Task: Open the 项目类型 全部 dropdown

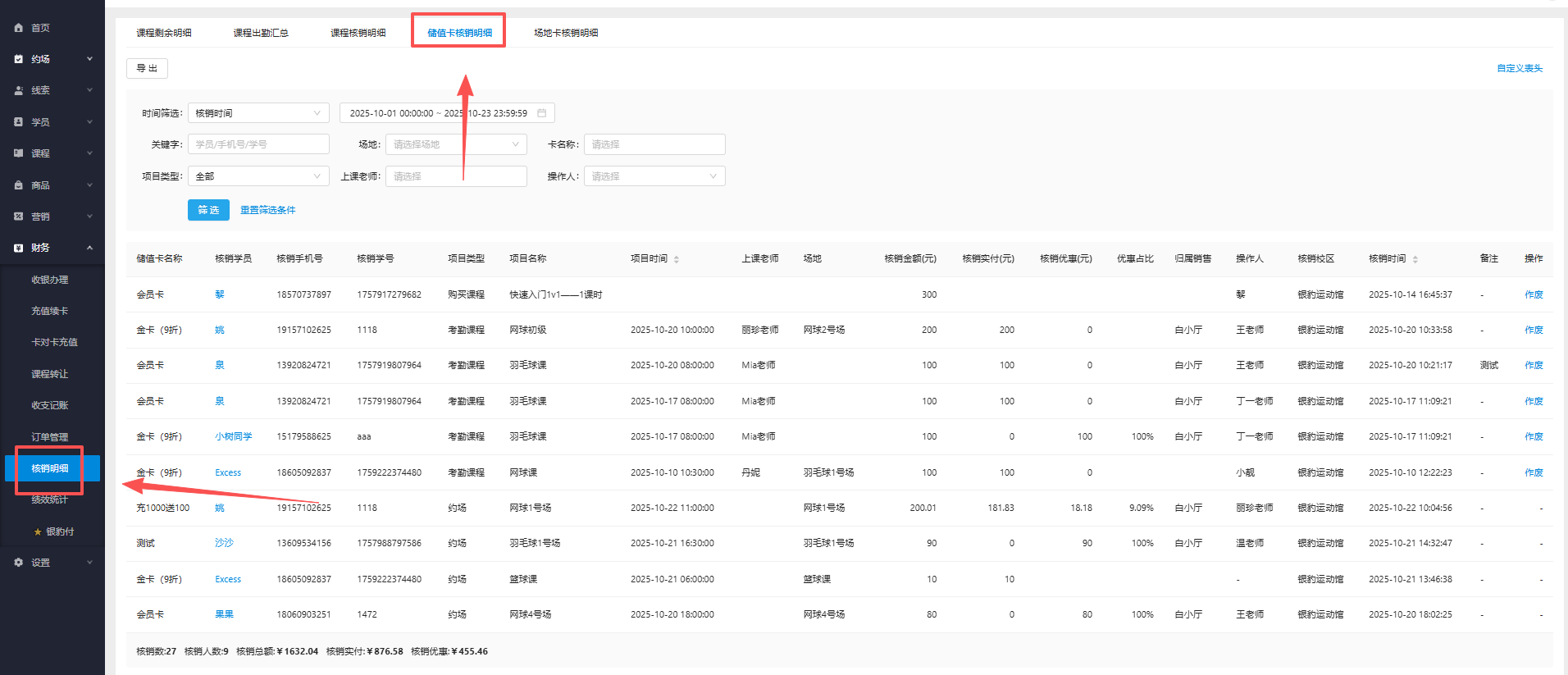Action: [x=258, y=176]
